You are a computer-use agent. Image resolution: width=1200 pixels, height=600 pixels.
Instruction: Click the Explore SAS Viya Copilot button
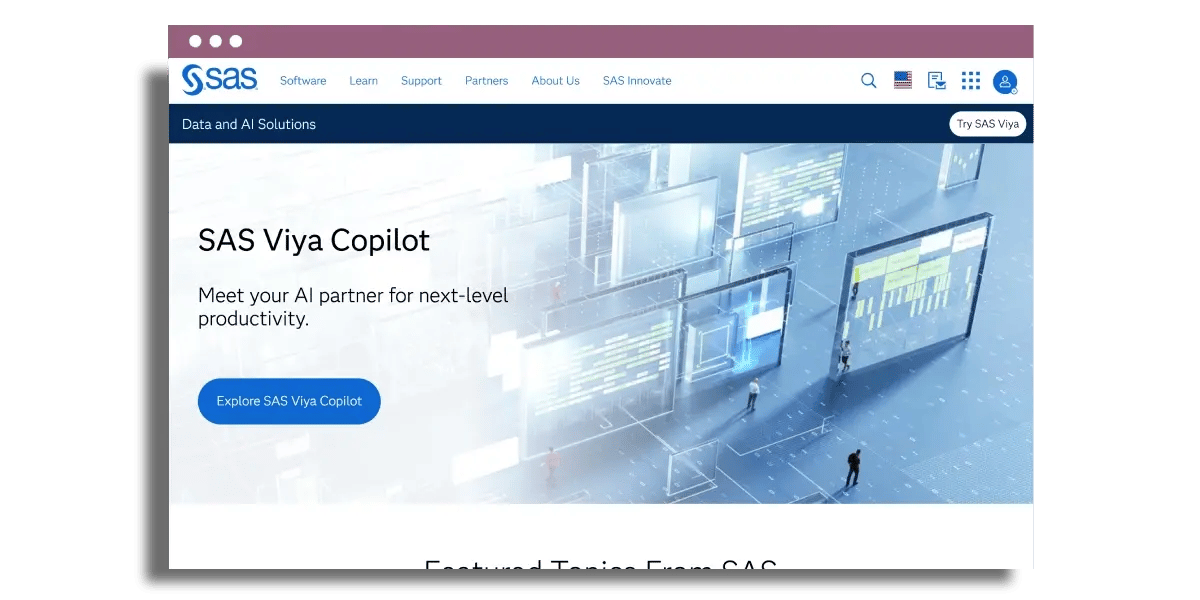coord(289,401)
